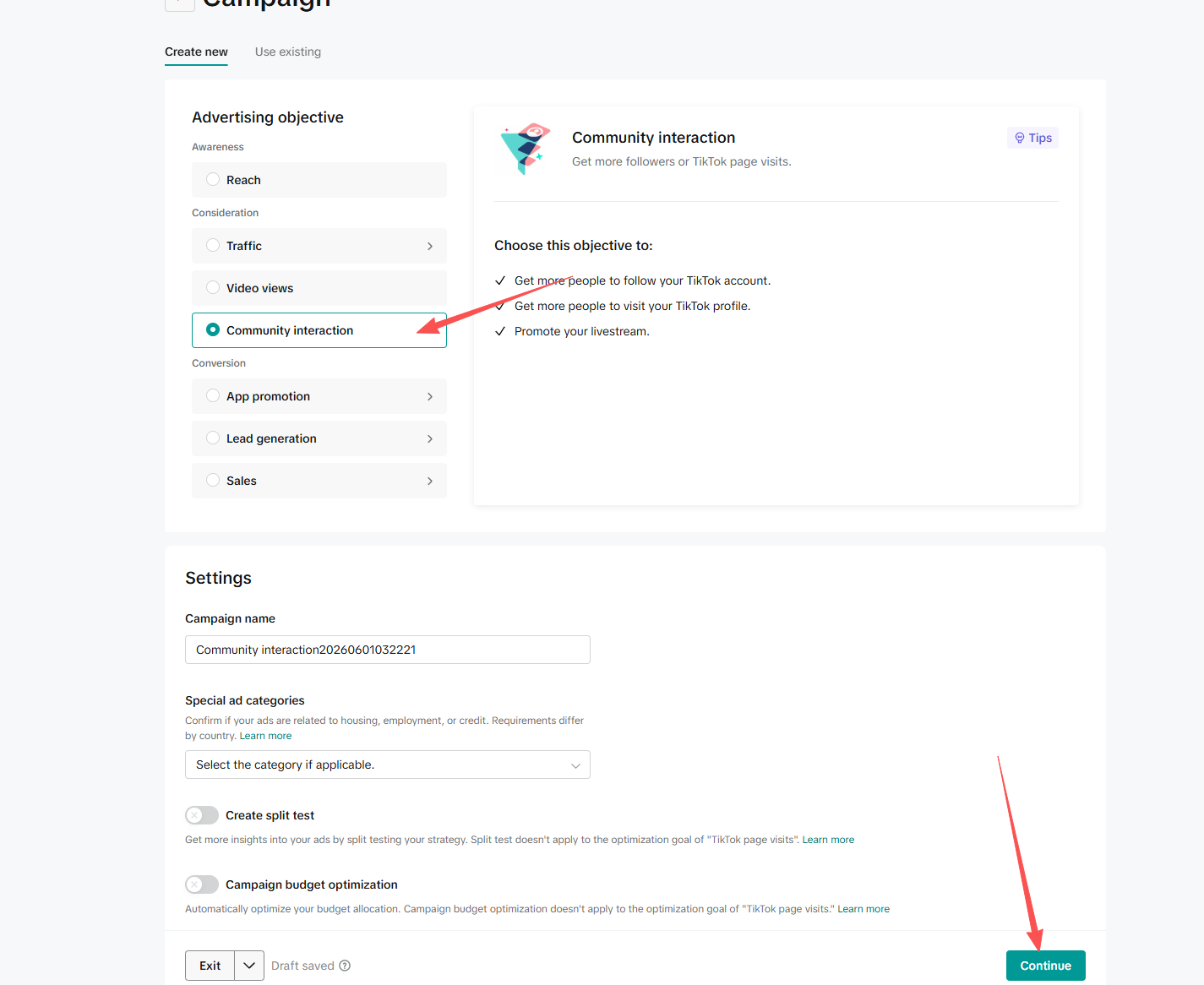Click into the Campaign name field
The image size is (1204, 985).
pos(388,650)
